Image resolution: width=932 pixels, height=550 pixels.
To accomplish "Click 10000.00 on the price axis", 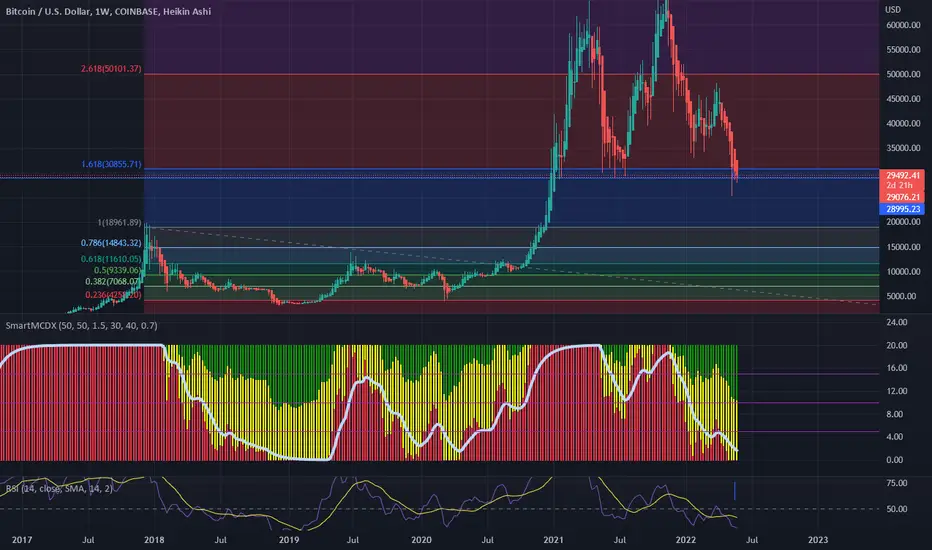I will [x=903, y=272].
